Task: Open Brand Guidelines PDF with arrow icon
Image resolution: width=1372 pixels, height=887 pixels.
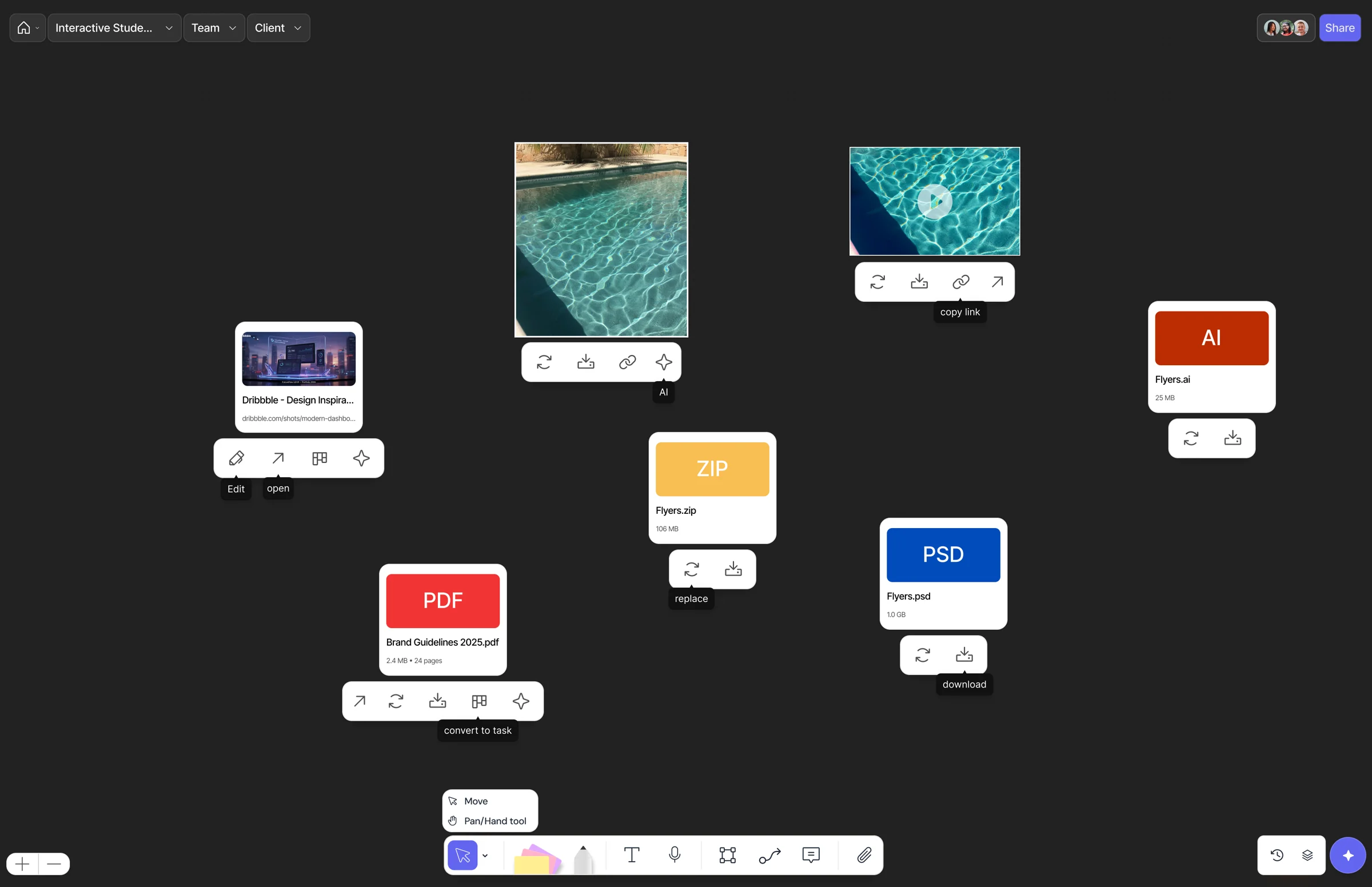Action: coord(360,701)
